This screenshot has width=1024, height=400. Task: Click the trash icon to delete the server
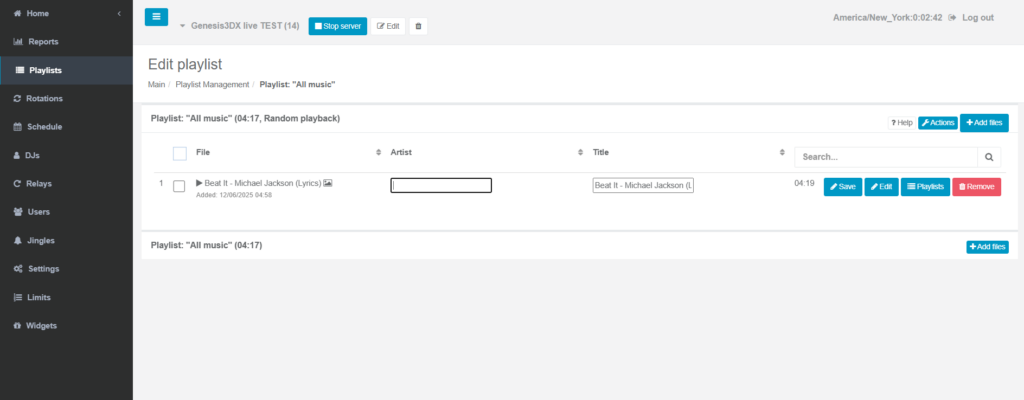tap(418, 26)
